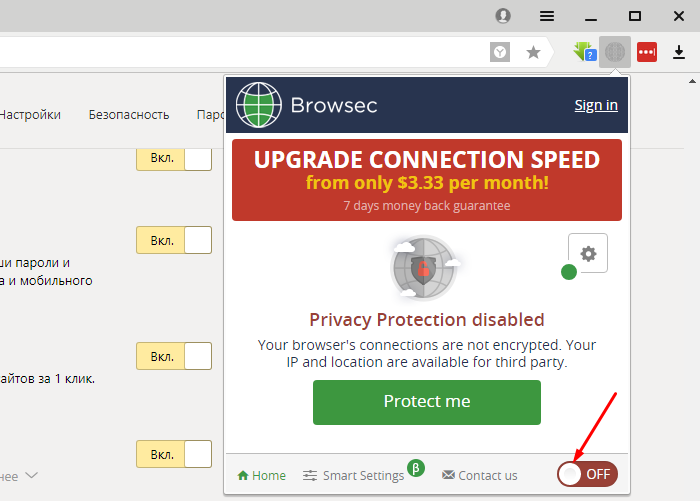
Task: Bookmark page with the star icon
Action: 533,52
